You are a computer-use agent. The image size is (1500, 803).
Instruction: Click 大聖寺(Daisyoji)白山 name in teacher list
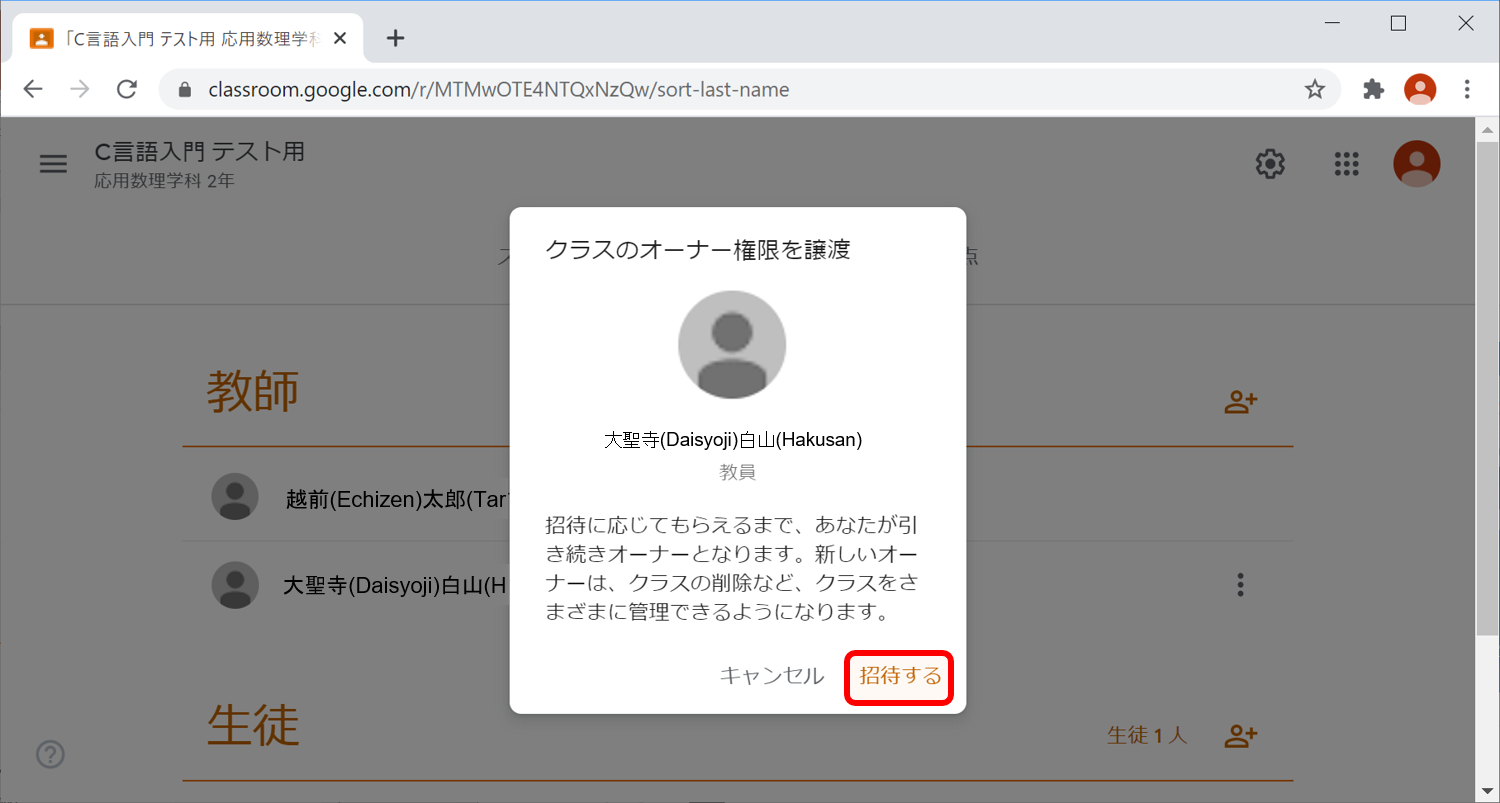396,586
